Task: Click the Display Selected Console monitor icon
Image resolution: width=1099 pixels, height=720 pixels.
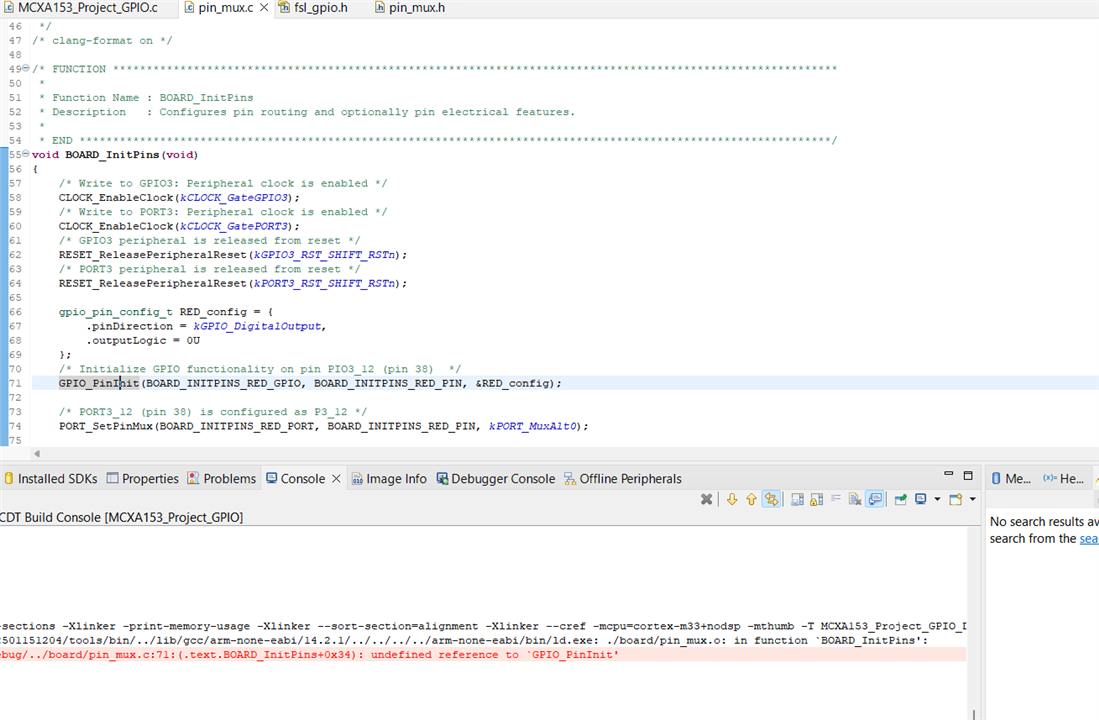Action: pyautogui.click(x=921, y=499)
